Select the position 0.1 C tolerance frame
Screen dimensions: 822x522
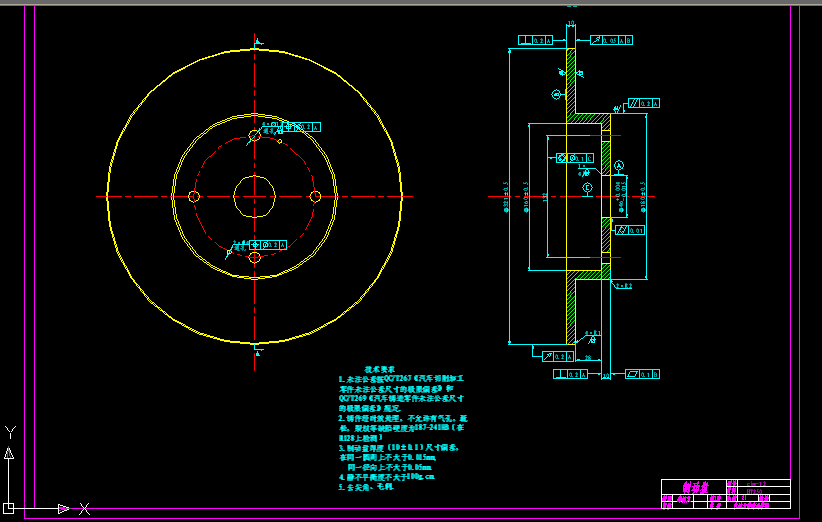(x=575, y=158)
